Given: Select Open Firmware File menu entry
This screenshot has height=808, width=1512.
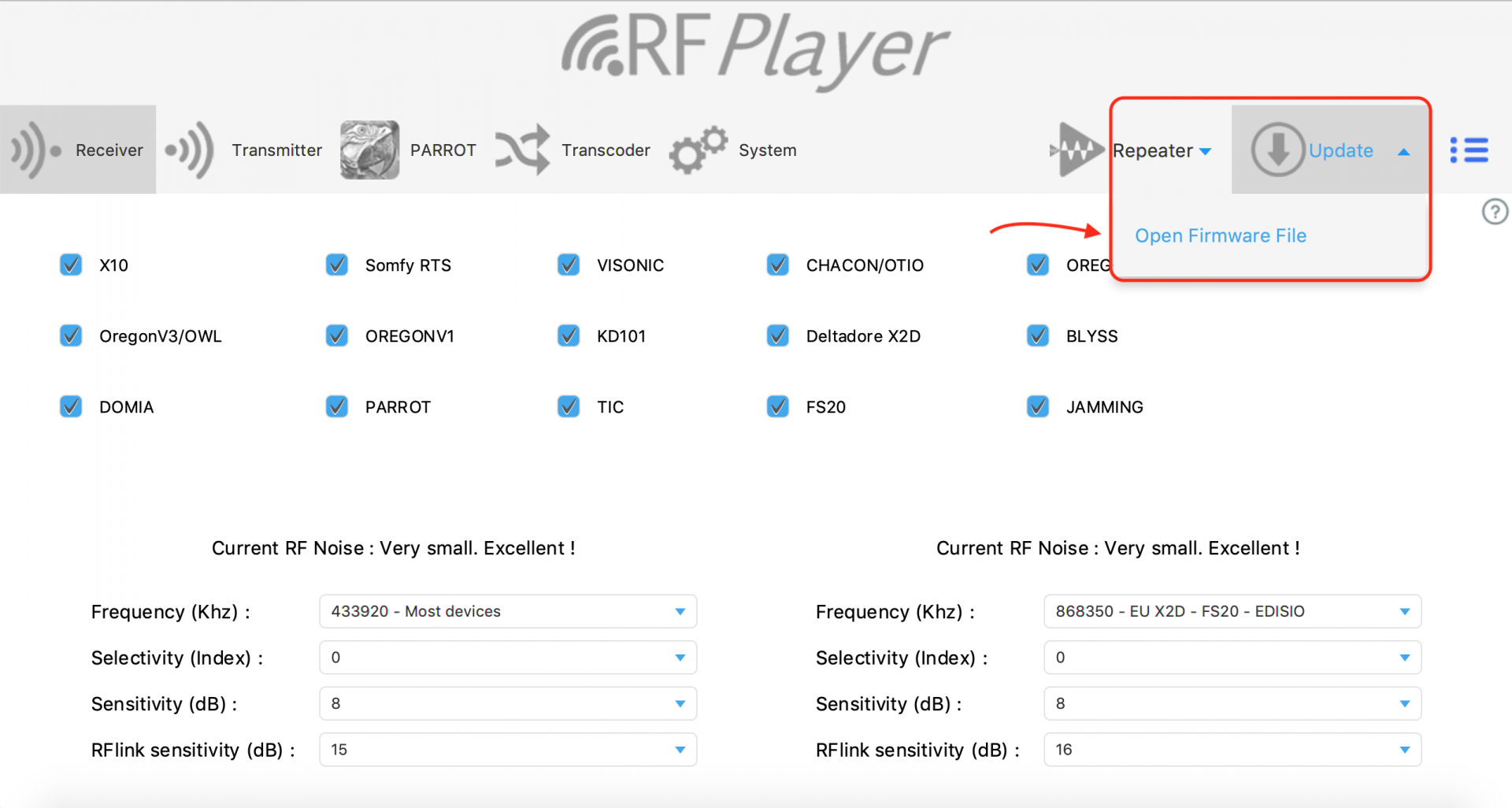Looking at the screenshot, I should tap(1220, 235).
